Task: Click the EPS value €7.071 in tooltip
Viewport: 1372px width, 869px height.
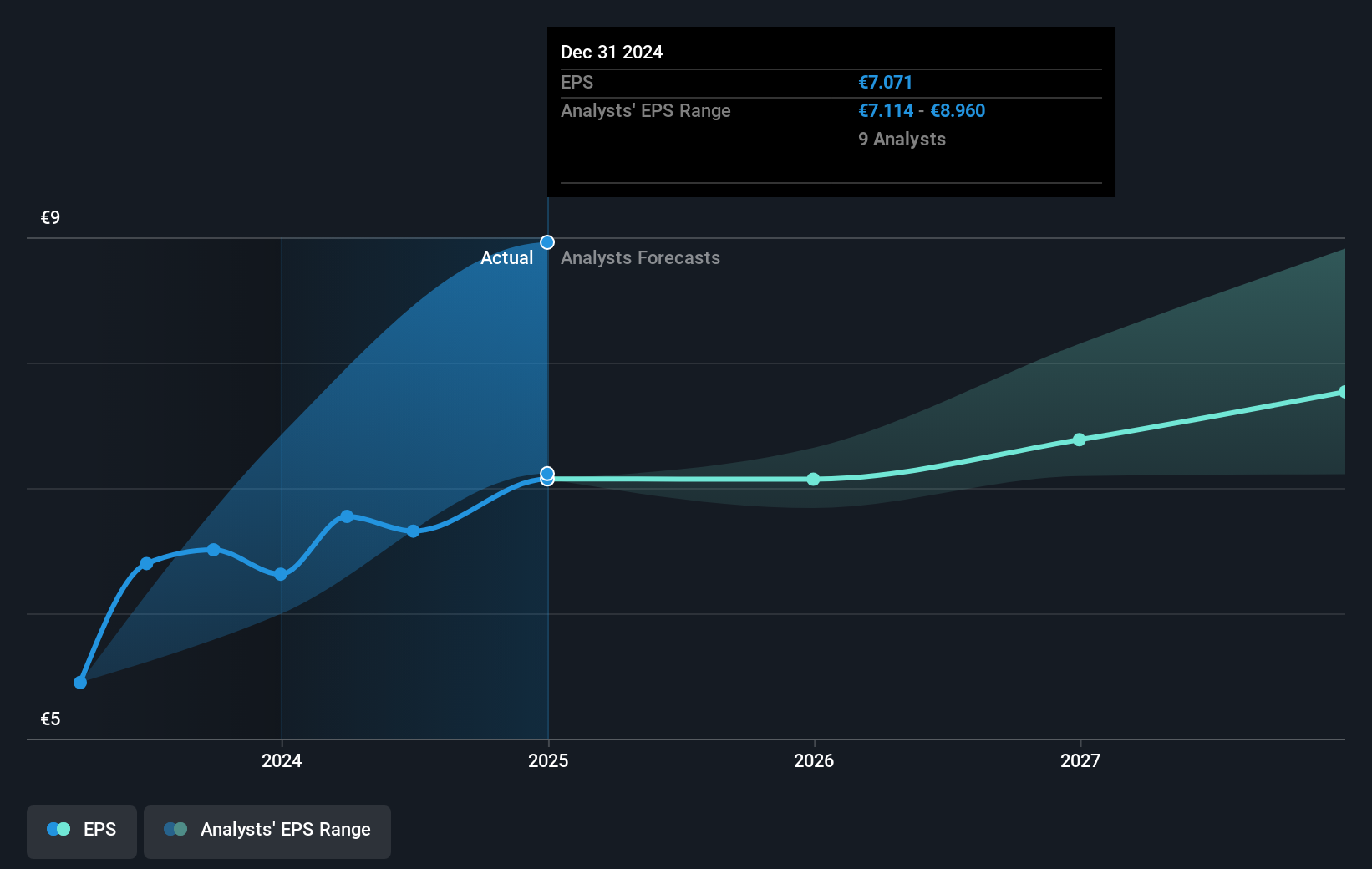Action: click(885, 82)
